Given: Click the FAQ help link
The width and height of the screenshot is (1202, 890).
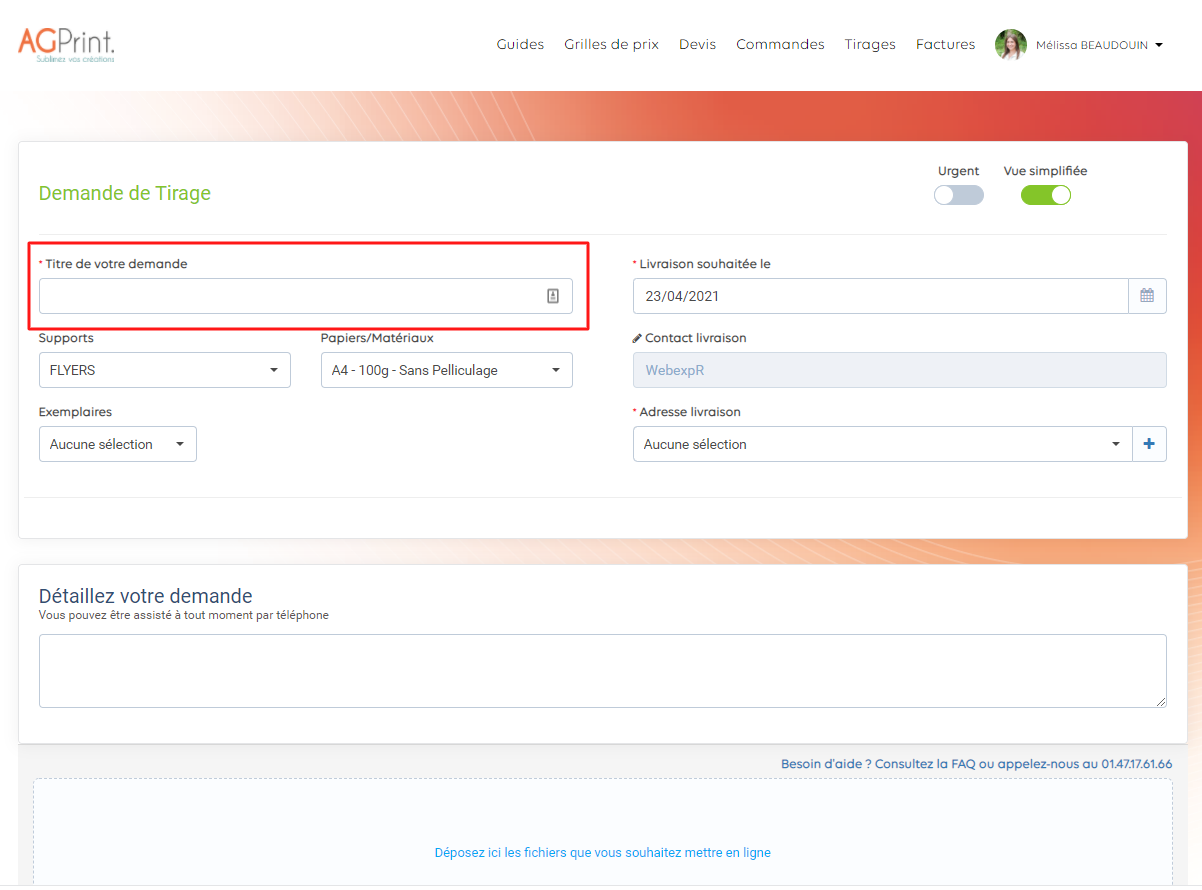Looking at the screenshot, I should (x=963, y=764).
